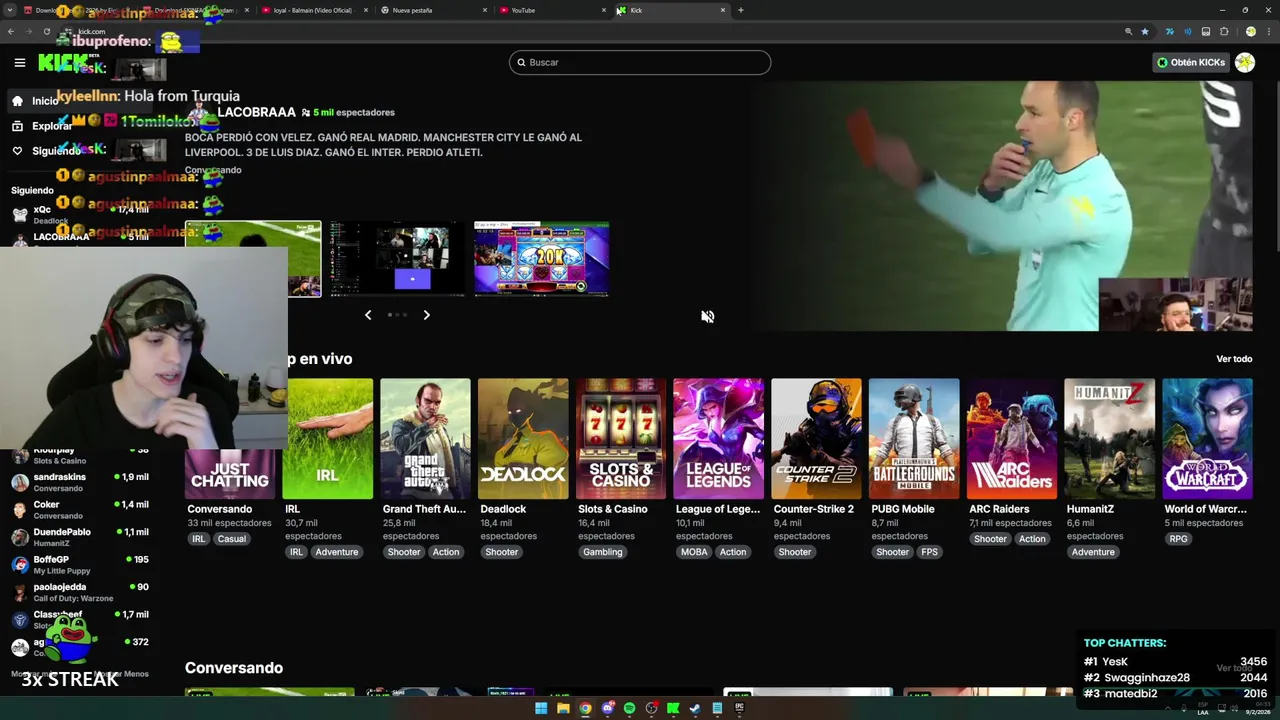Screen dimensions: 1280x720
Task: Open Spotify from the taskbar
Action: (629, 708)
